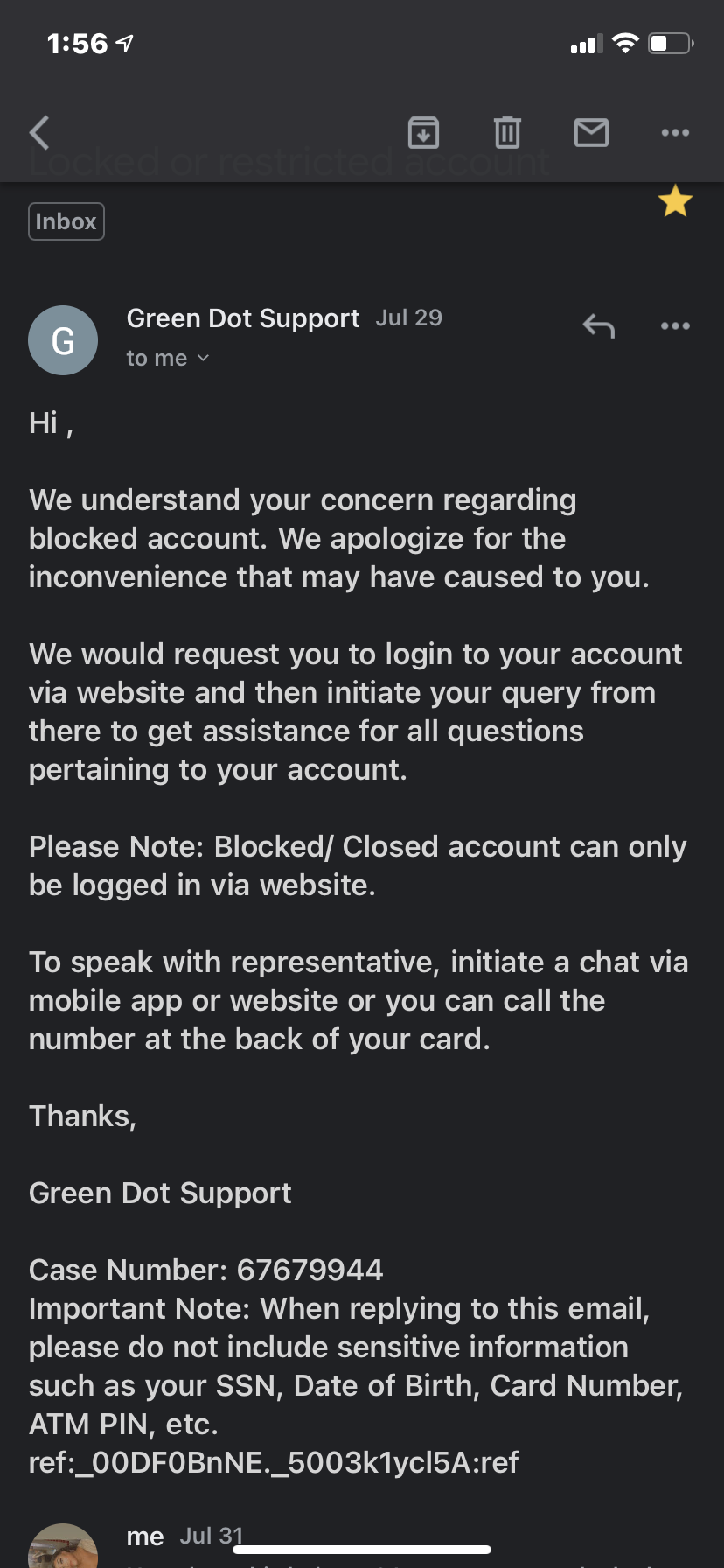Select the sender name Green Dot Support
The image size is (724, 1568).
(x=242, y=318)
